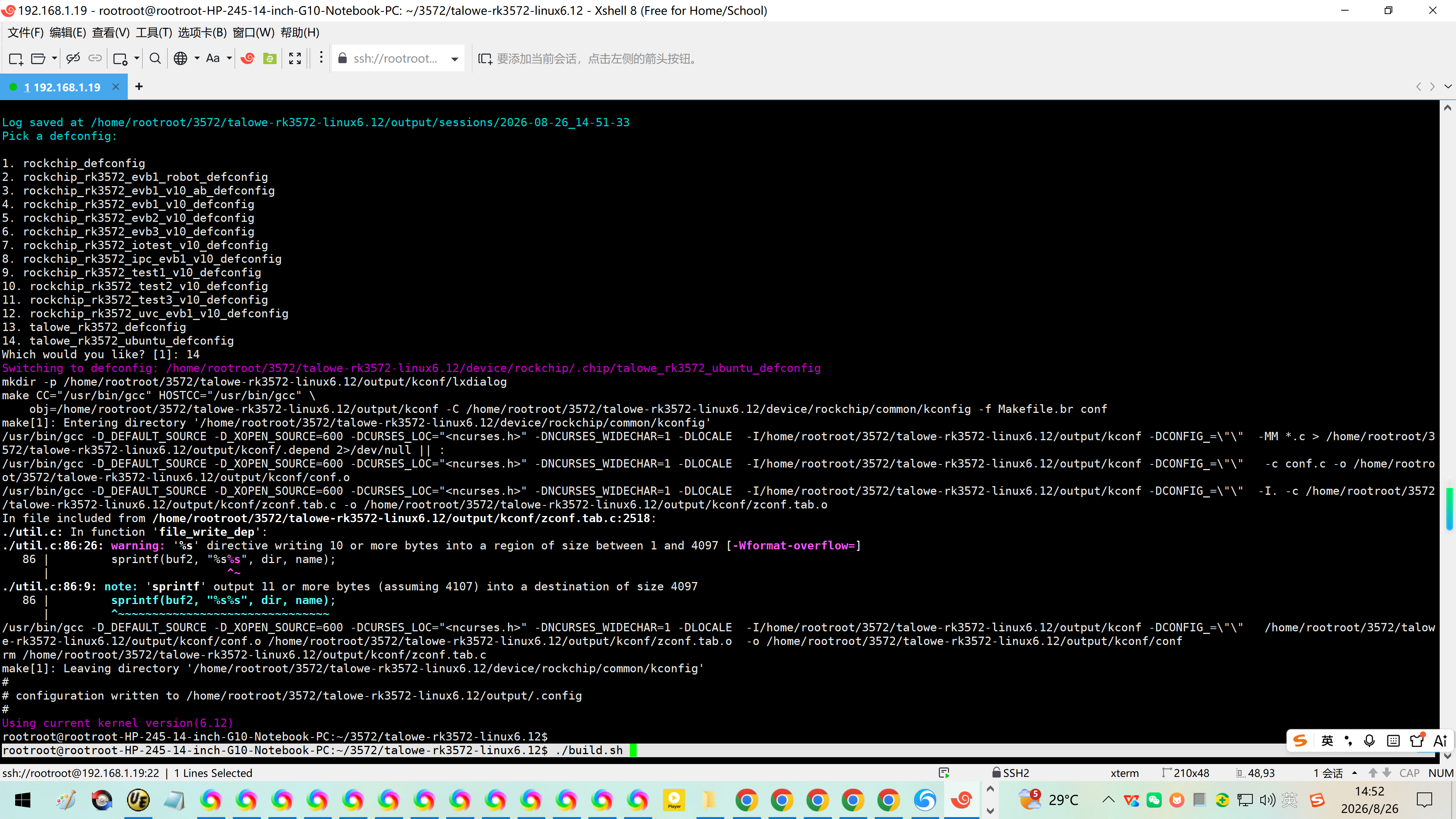
Task: Click the status bar download arrow
Action: point(1387,773)
